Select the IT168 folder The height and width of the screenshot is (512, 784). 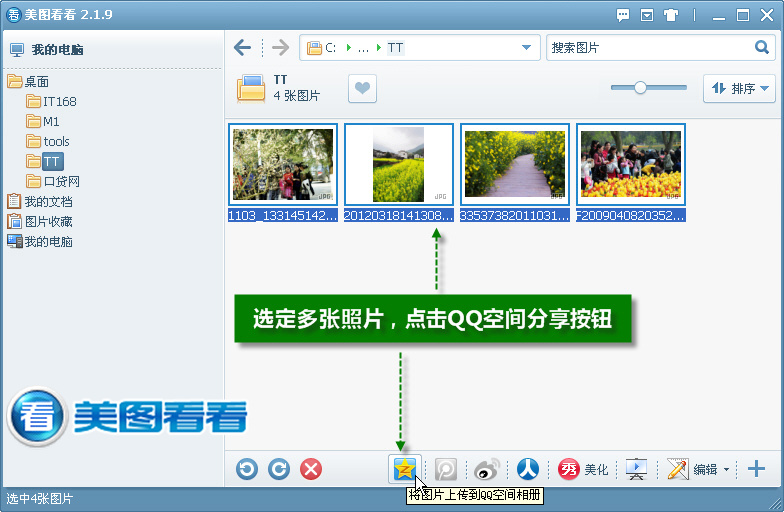(x=52, y=102)
